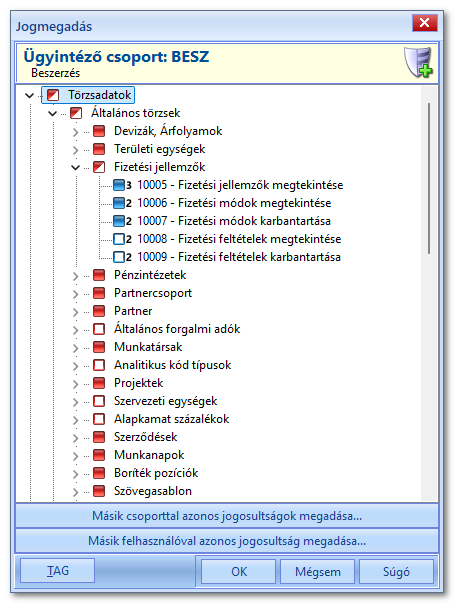Enable permission 10009 empty checkbox
This screenshot has width=455, height=604.
(119, 257)
